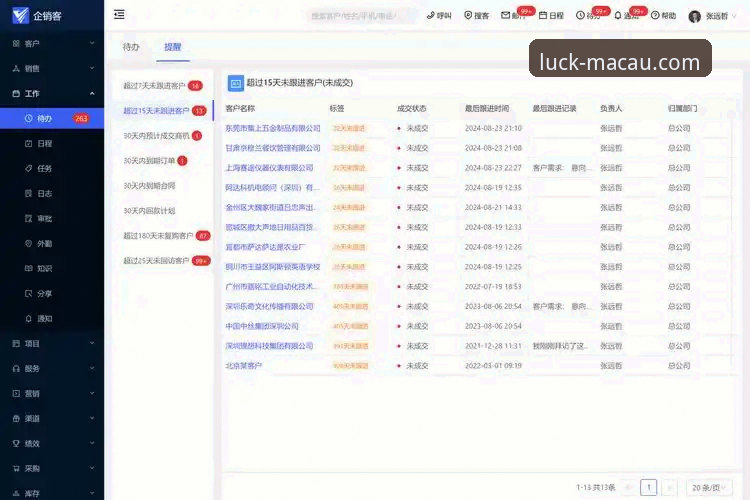Click the 最后跟进时间 column header

click(487, 109)
